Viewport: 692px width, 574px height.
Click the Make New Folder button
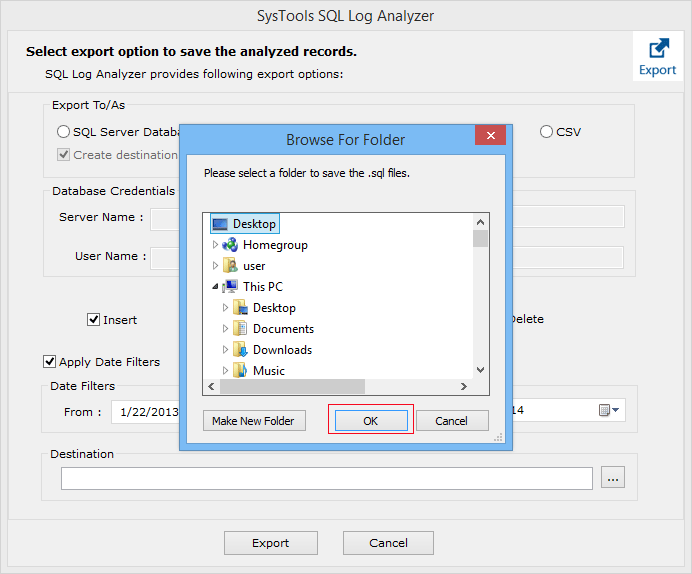point(254,421)
